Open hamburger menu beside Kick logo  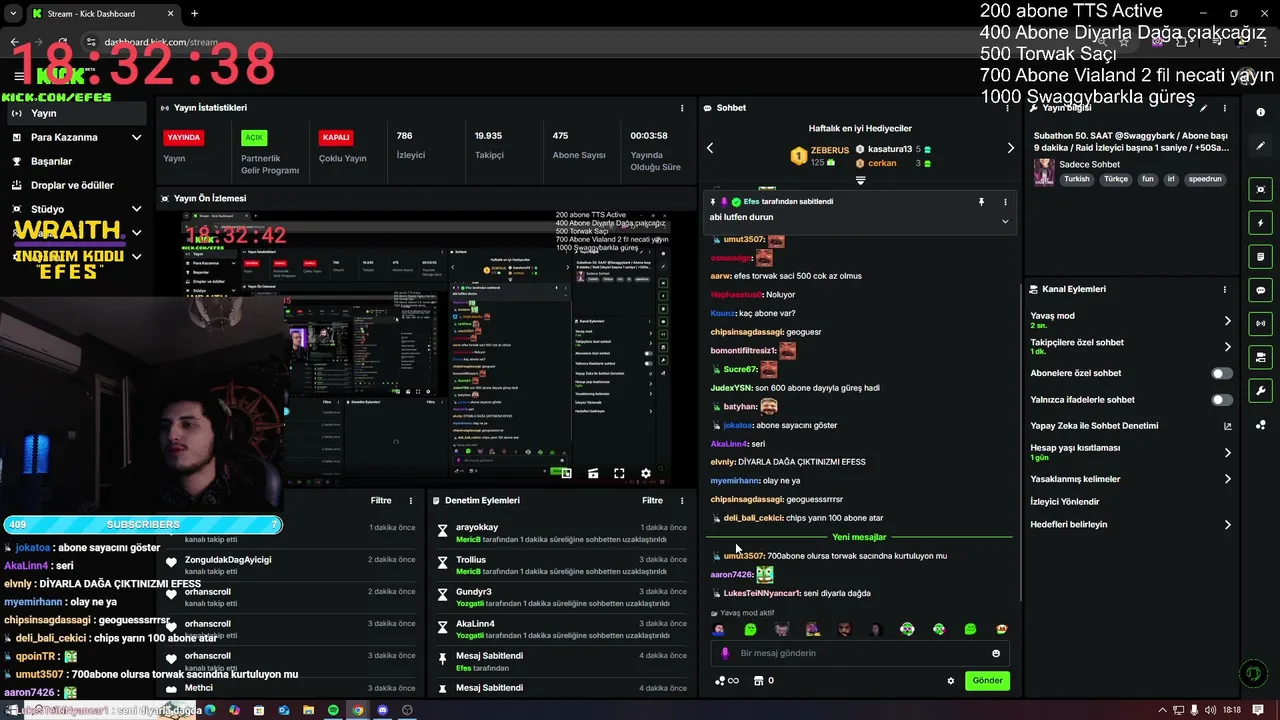tap(18, 76)
